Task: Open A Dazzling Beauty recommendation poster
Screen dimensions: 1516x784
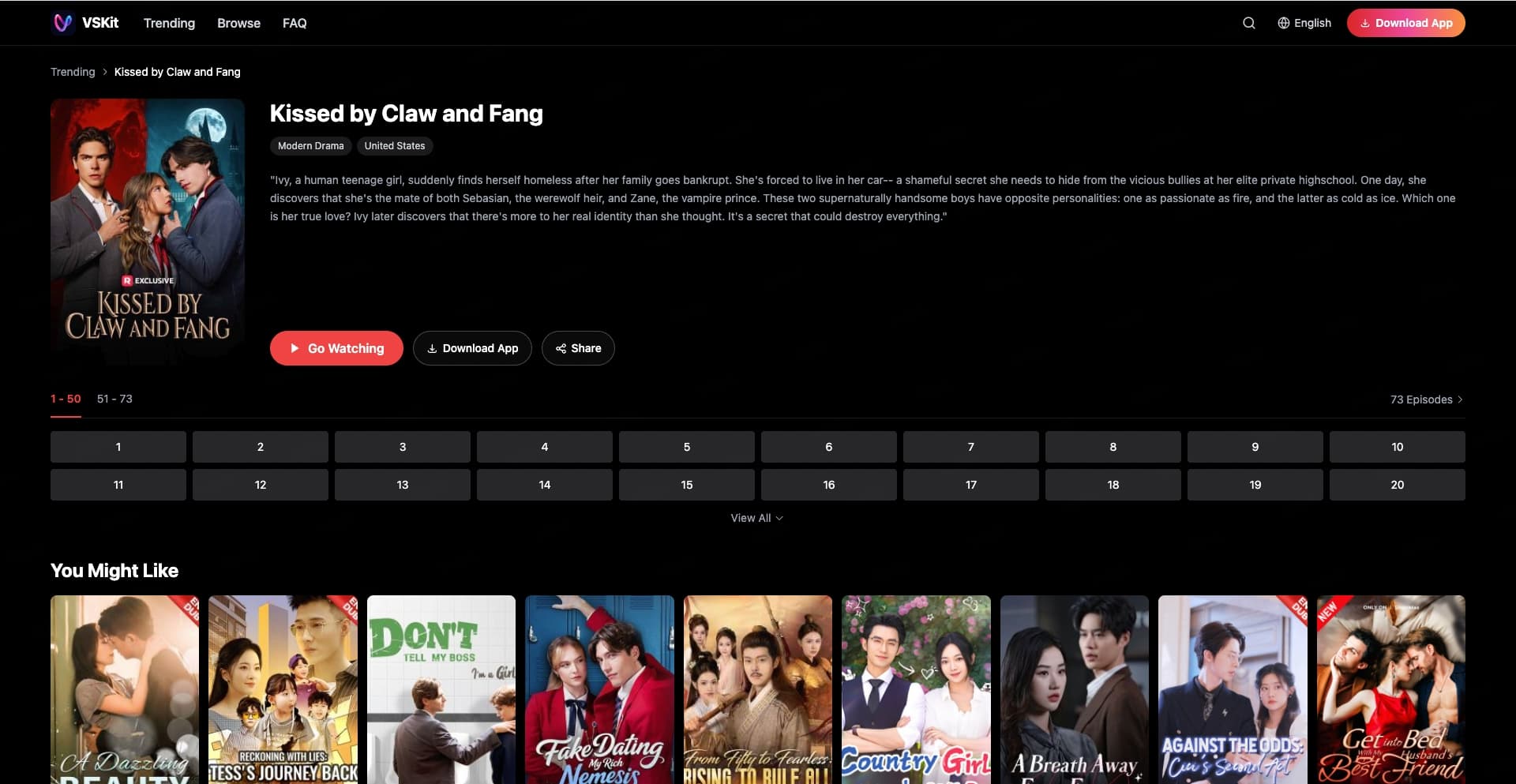Action: pyautogui.click(x=125, y=689)
